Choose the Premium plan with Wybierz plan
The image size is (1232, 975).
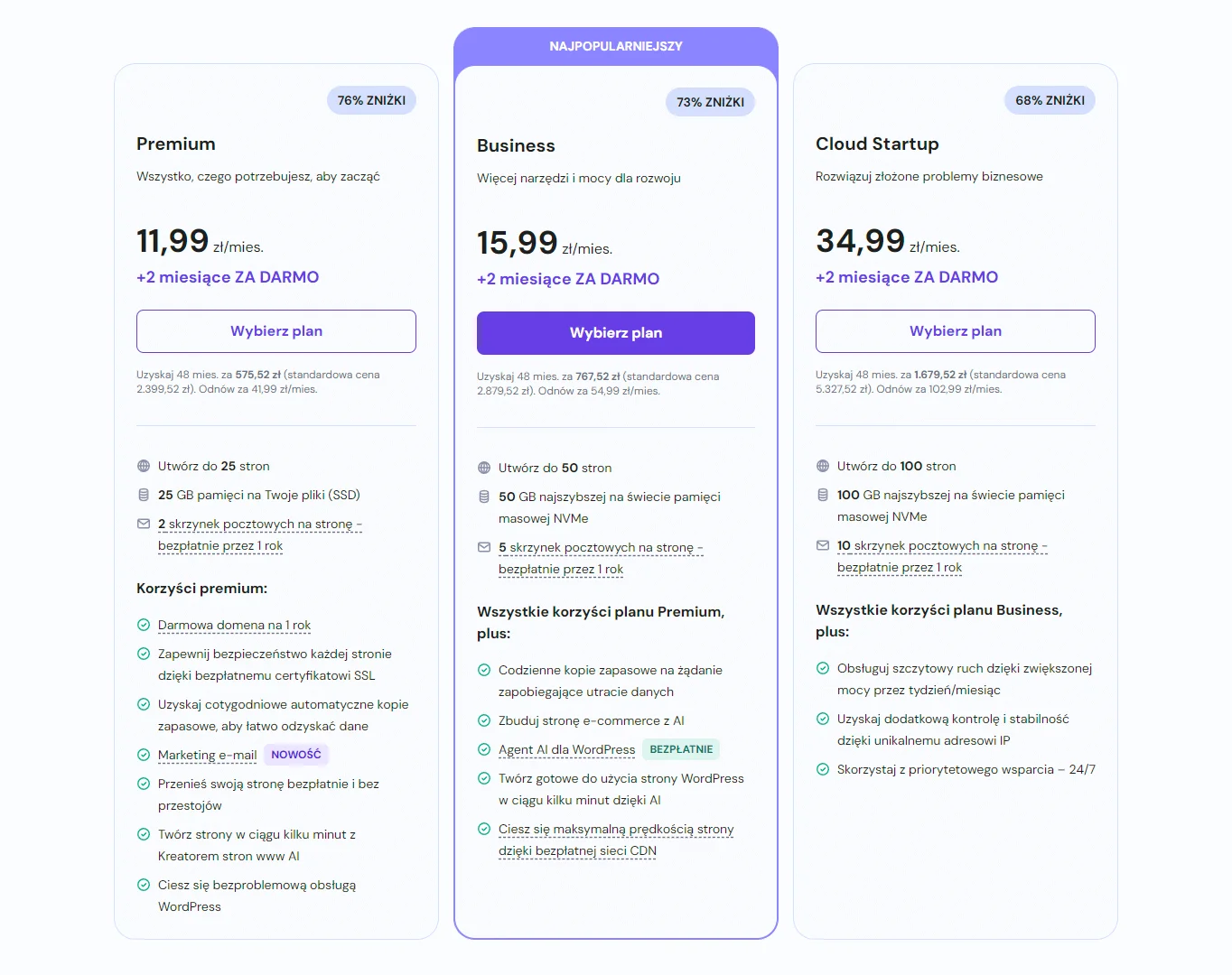point(276,331)
